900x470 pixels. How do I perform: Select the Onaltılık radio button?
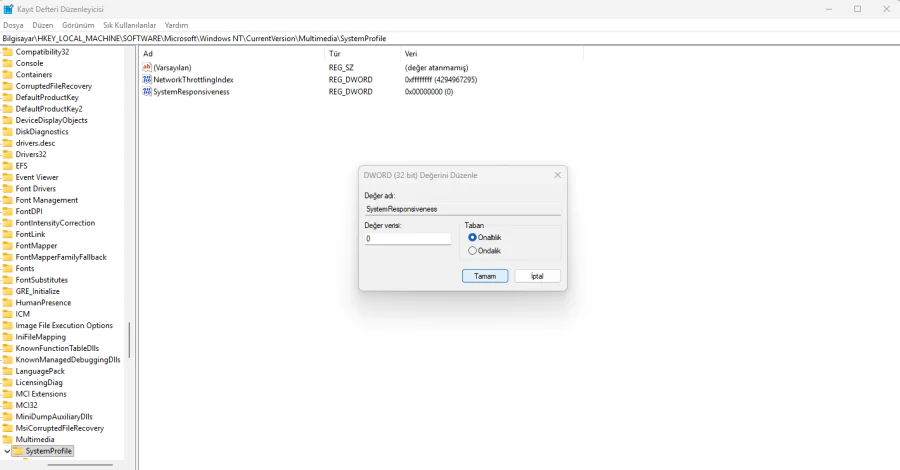472,237
